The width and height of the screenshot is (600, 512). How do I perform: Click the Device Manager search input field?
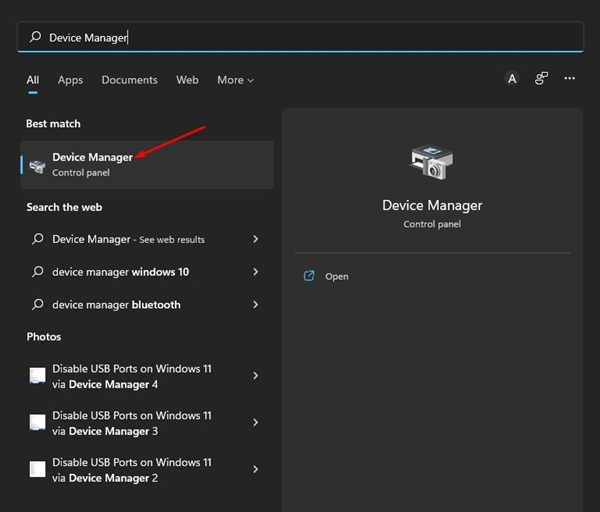[300, 37]
